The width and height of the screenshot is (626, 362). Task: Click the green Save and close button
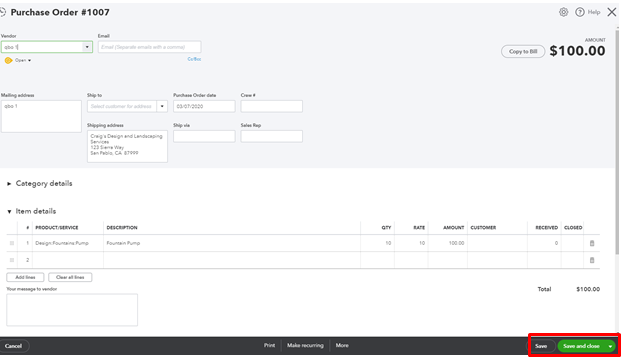click(581, 346)
